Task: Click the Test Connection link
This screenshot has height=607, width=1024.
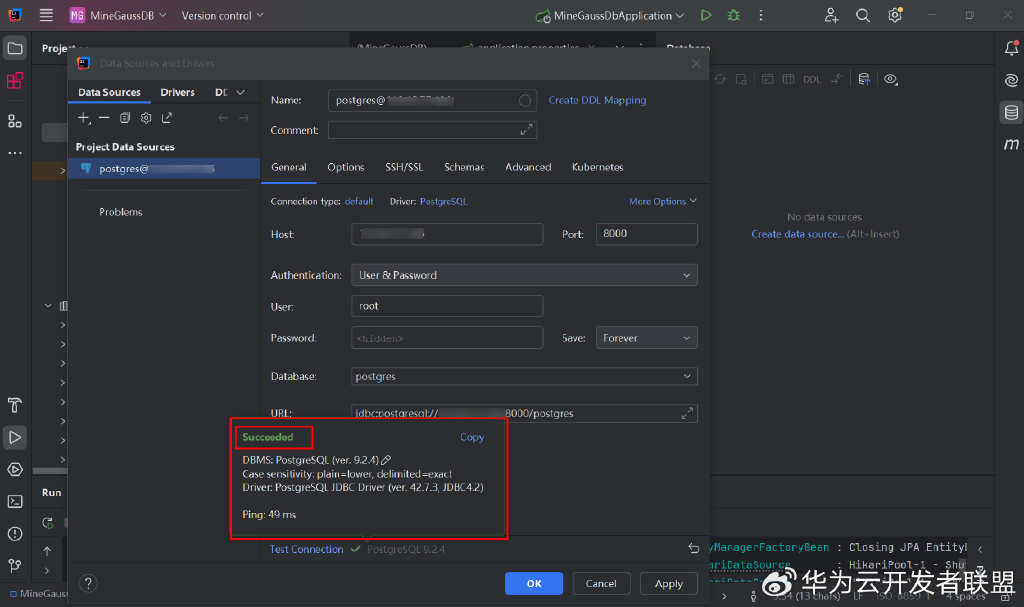Action: point(306,550)
